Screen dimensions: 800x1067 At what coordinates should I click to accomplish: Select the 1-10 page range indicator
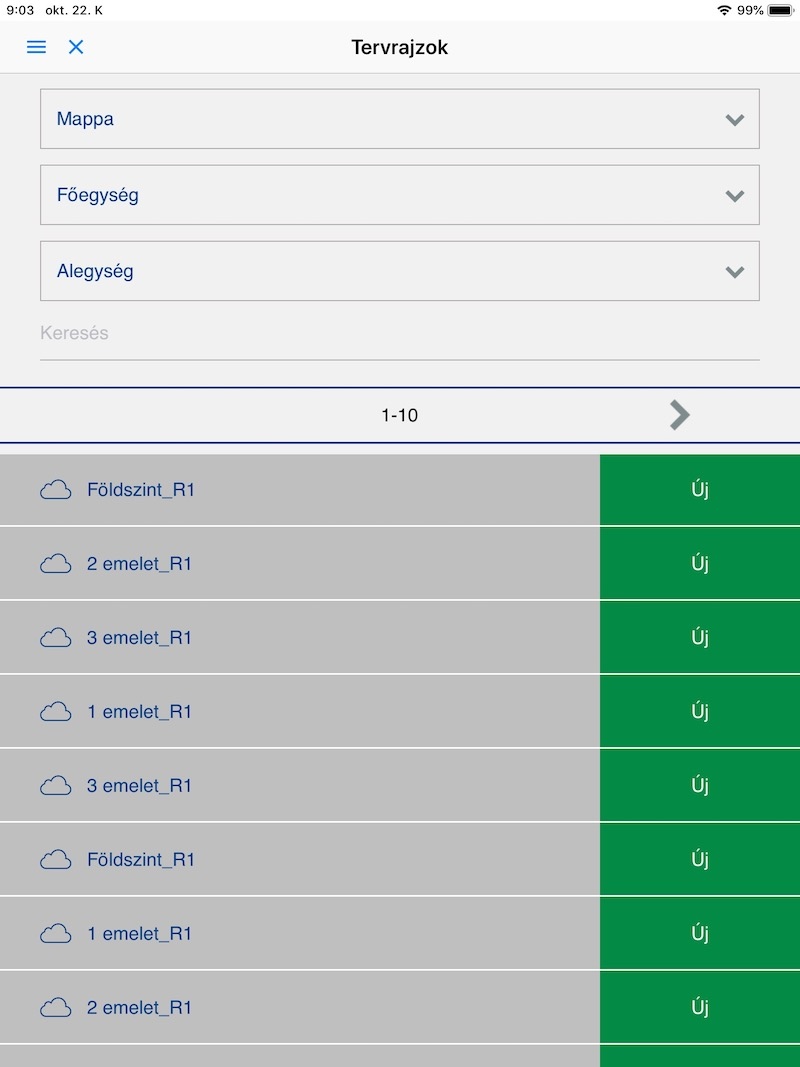pyautogui.click(x=399, y=416)
